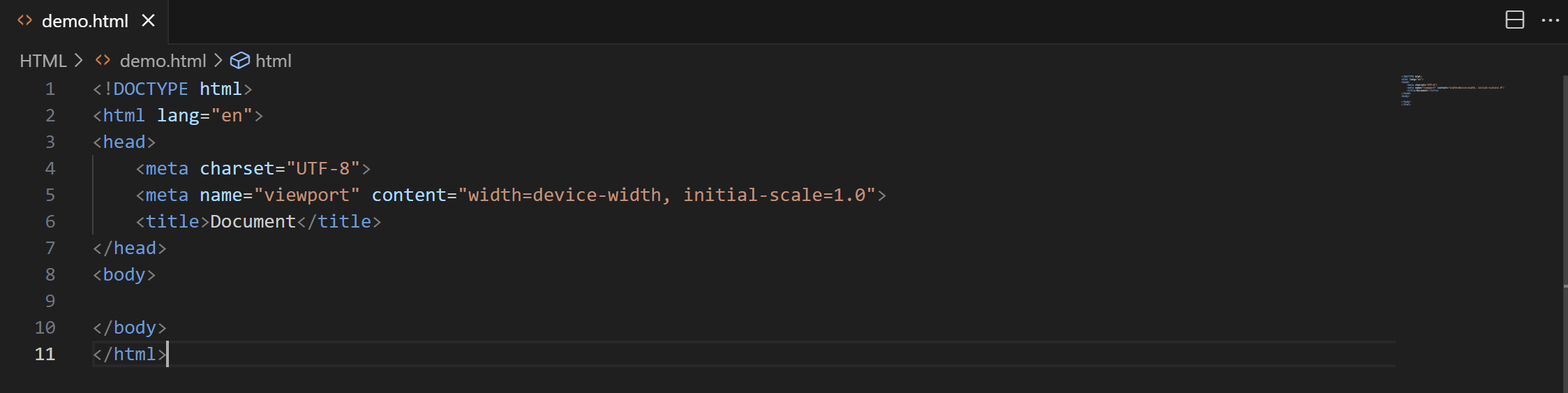
Task: Select line 9 via its line number
Action: 50,301
